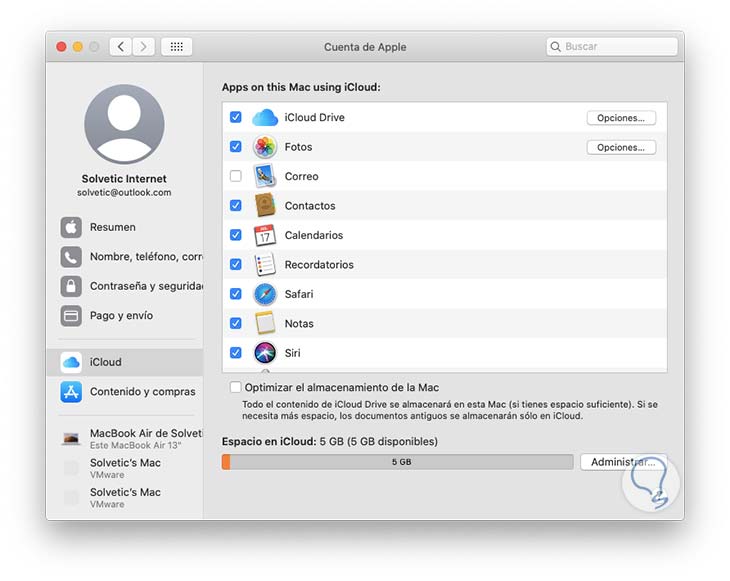Click the padlock icon for Contraseña y seguridad
This screenshot has height=581, width=730.
(x=71, y=286)
